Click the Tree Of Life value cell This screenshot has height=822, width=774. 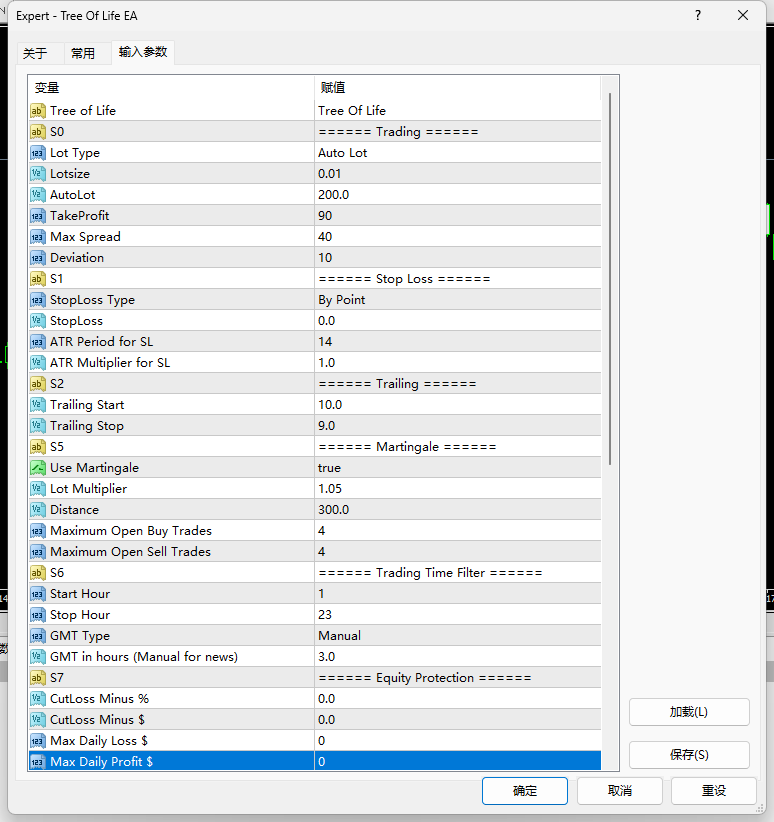458,111
